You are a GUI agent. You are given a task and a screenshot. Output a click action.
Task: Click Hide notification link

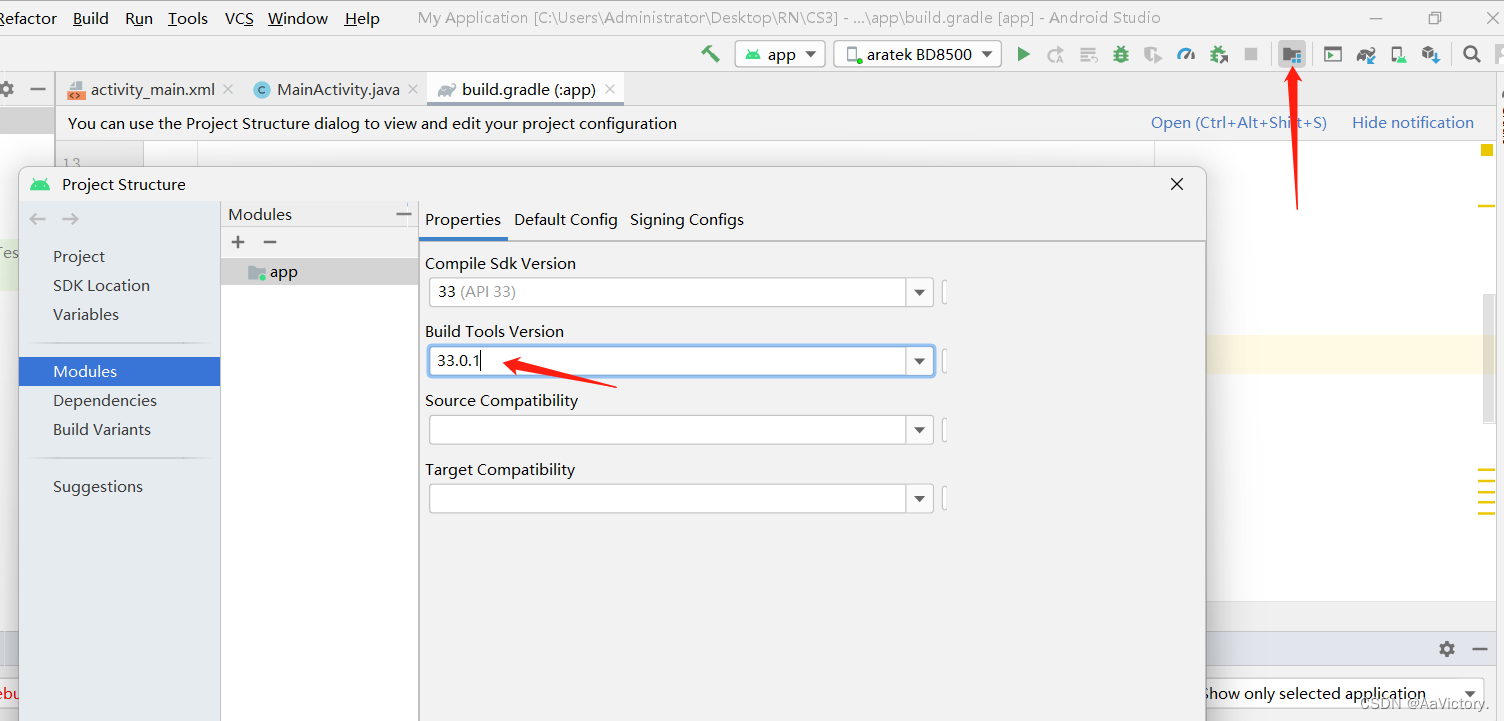tap(1412, 122)
